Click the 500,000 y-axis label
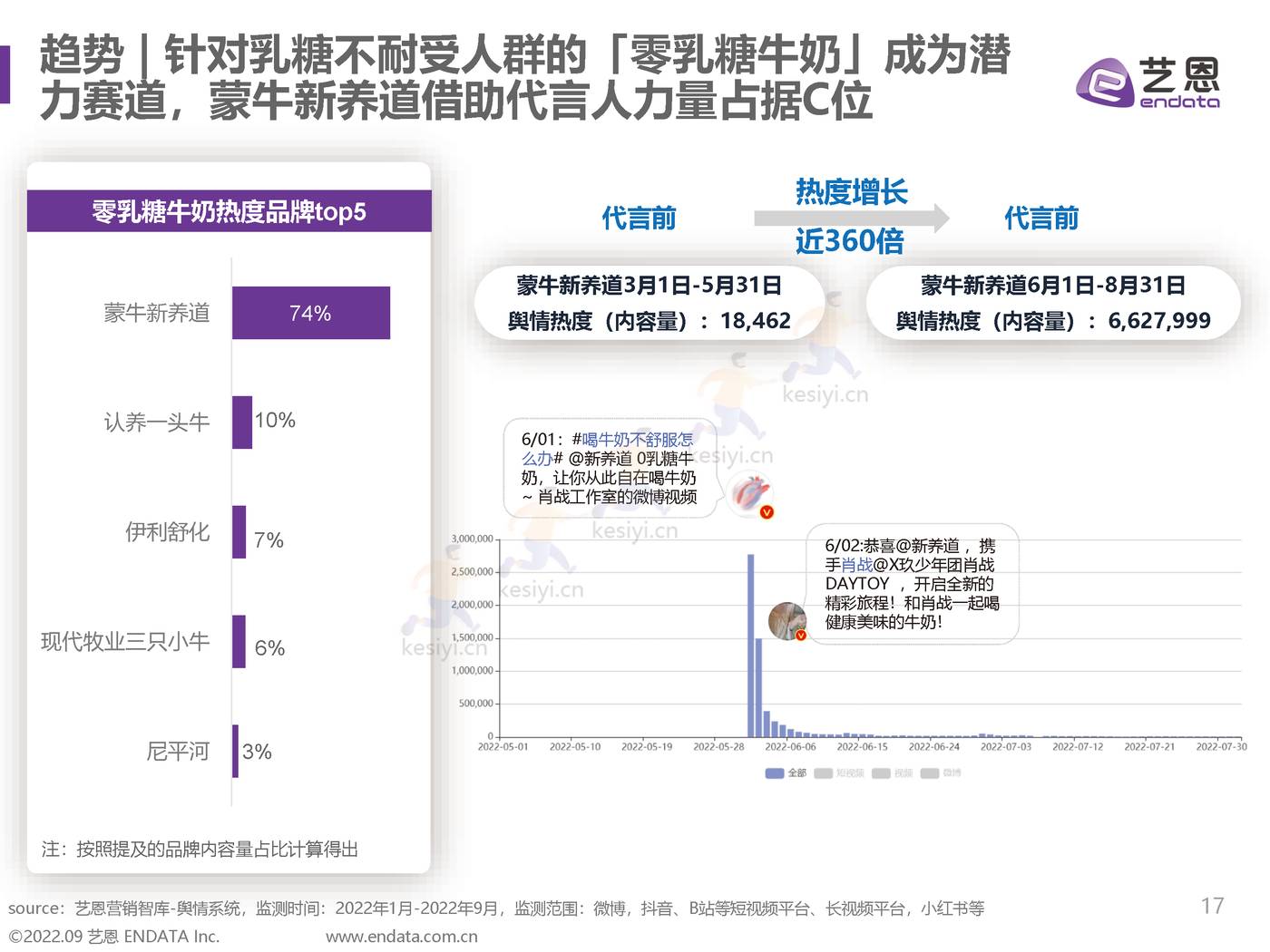This screenshot has width=1270, height=952. tap(475, 704)
